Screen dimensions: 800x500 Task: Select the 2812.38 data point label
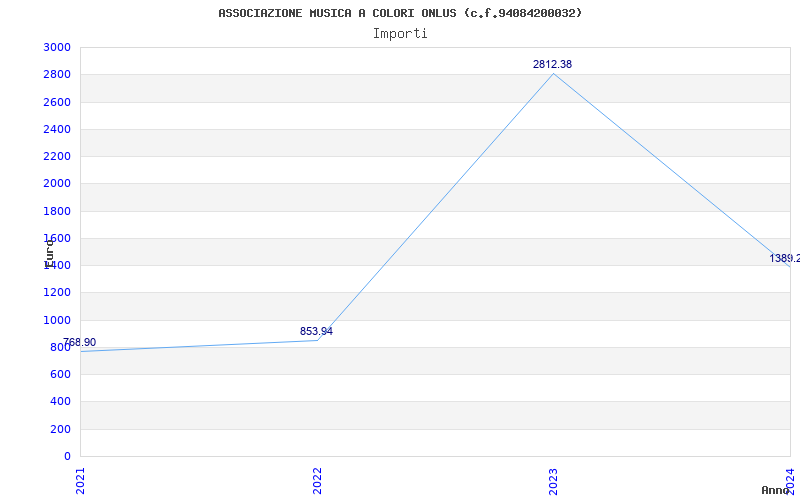(x=553, y=64)
